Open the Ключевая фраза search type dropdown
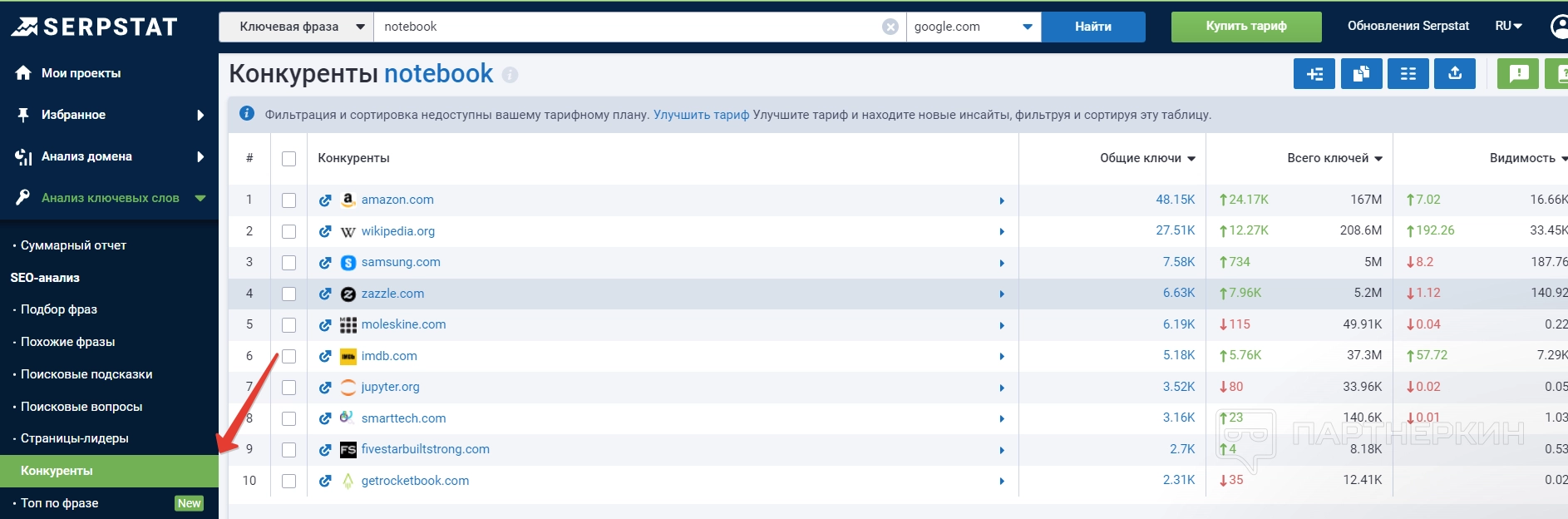 point(297,27)
